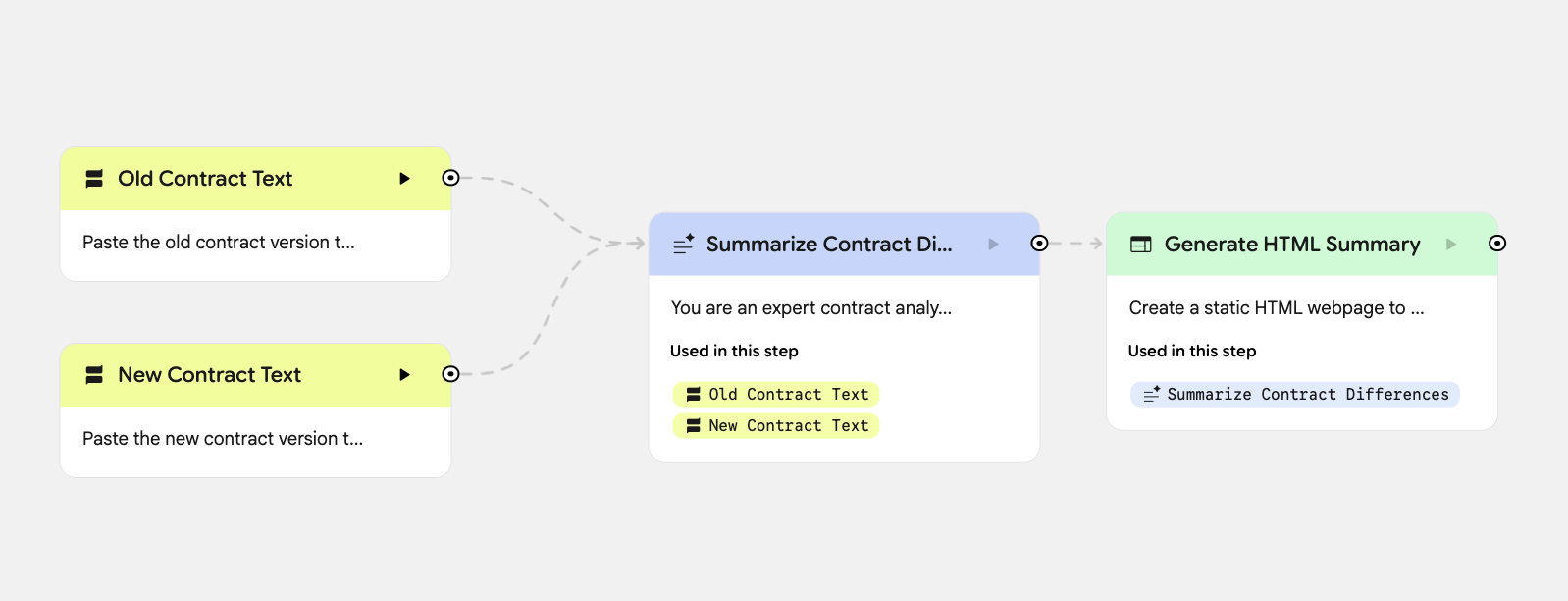Click output port of New Contract Text node

(x=450, y=374)
